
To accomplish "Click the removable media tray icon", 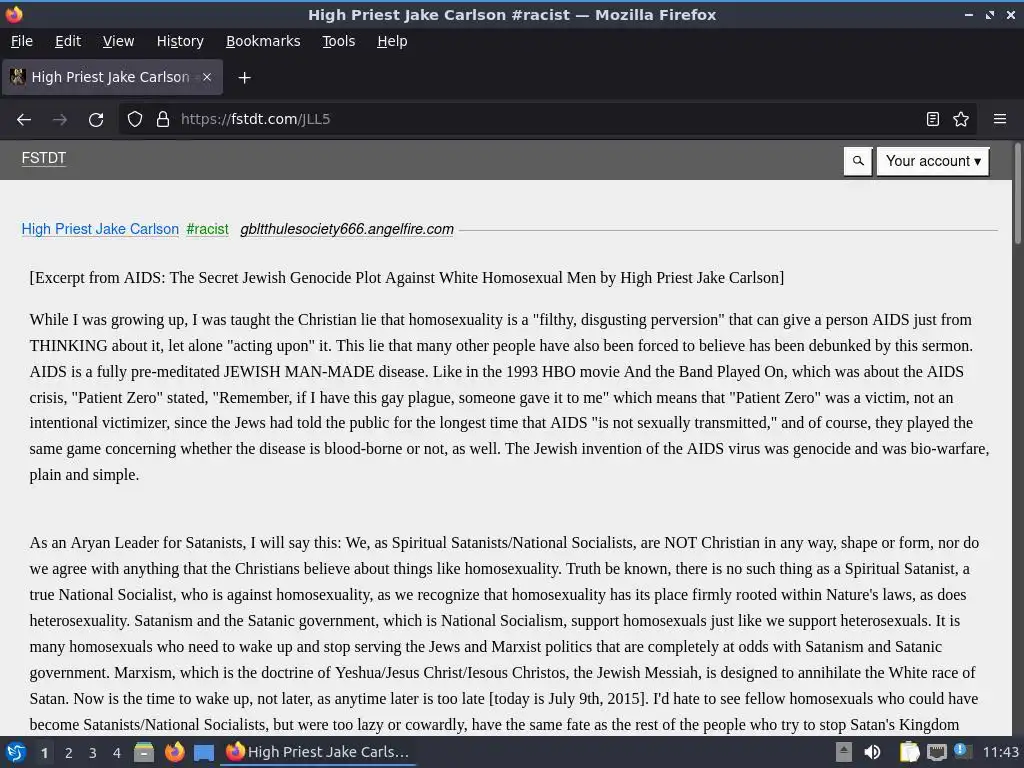I will coord(844,752).
